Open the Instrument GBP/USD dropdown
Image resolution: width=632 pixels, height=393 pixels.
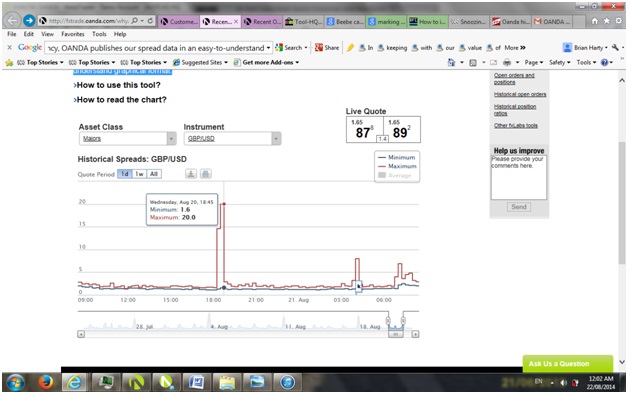tap(232, 138)
